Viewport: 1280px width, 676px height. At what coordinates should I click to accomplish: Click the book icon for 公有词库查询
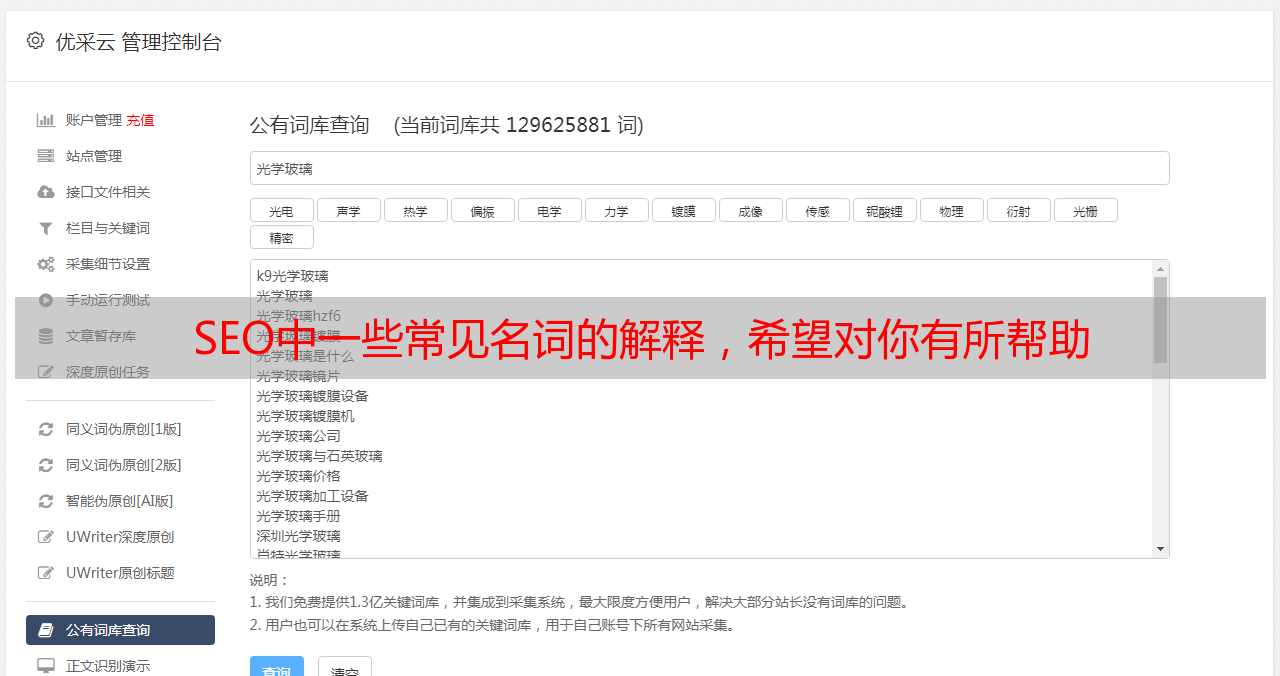[x=45, y=630]
